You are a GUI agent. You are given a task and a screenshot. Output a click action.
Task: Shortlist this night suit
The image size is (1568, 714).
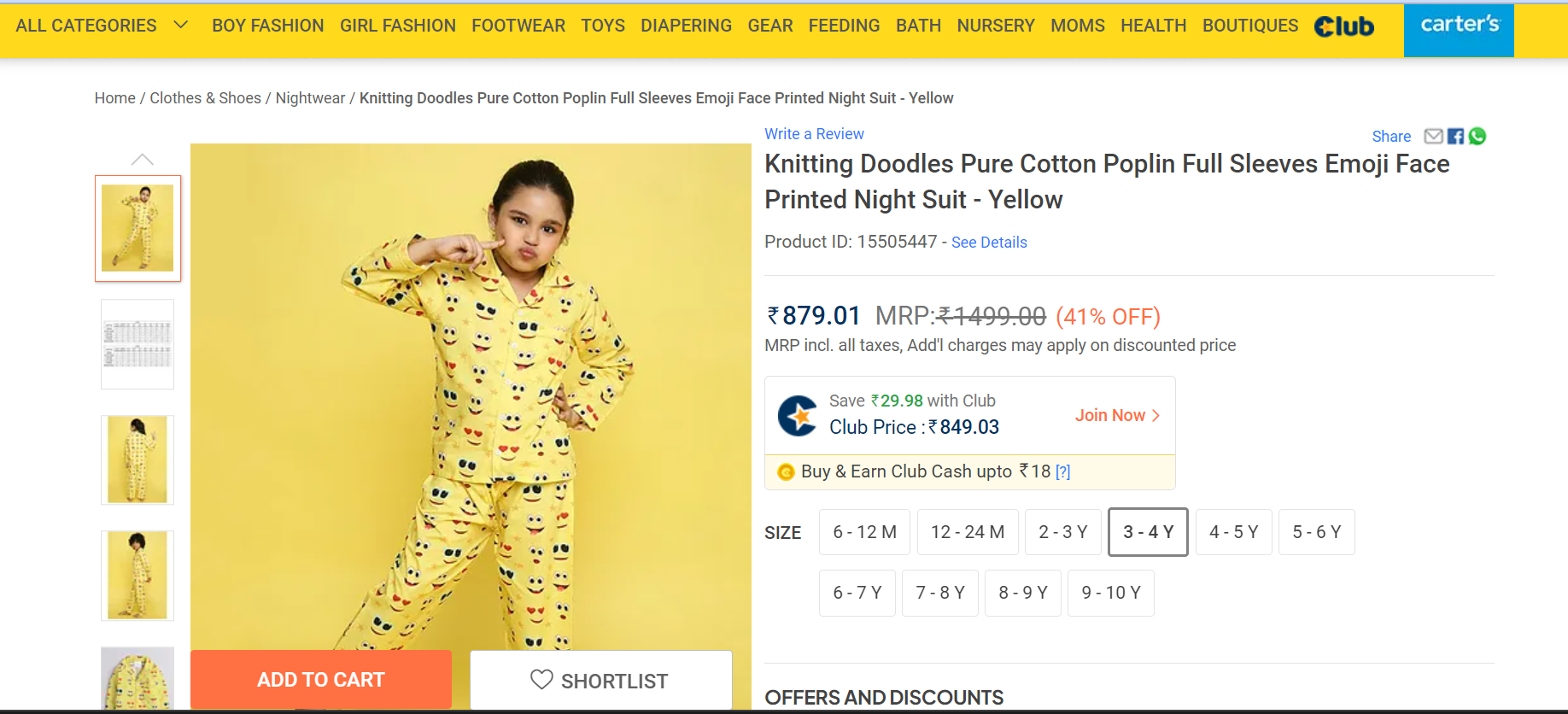coord(600,681)
